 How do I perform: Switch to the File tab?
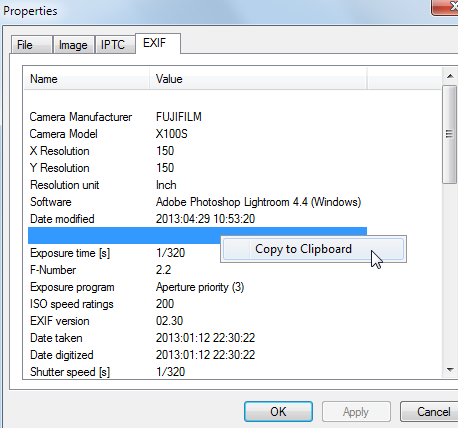tap(32, 45)
